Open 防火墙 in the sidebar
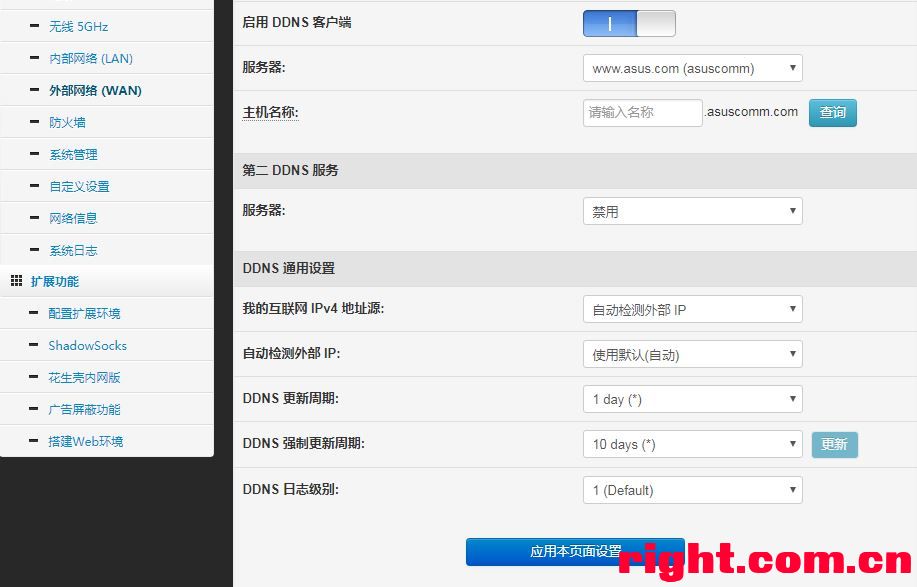The width and height of the screenshot is (917, 587). (x=67, y=122)
